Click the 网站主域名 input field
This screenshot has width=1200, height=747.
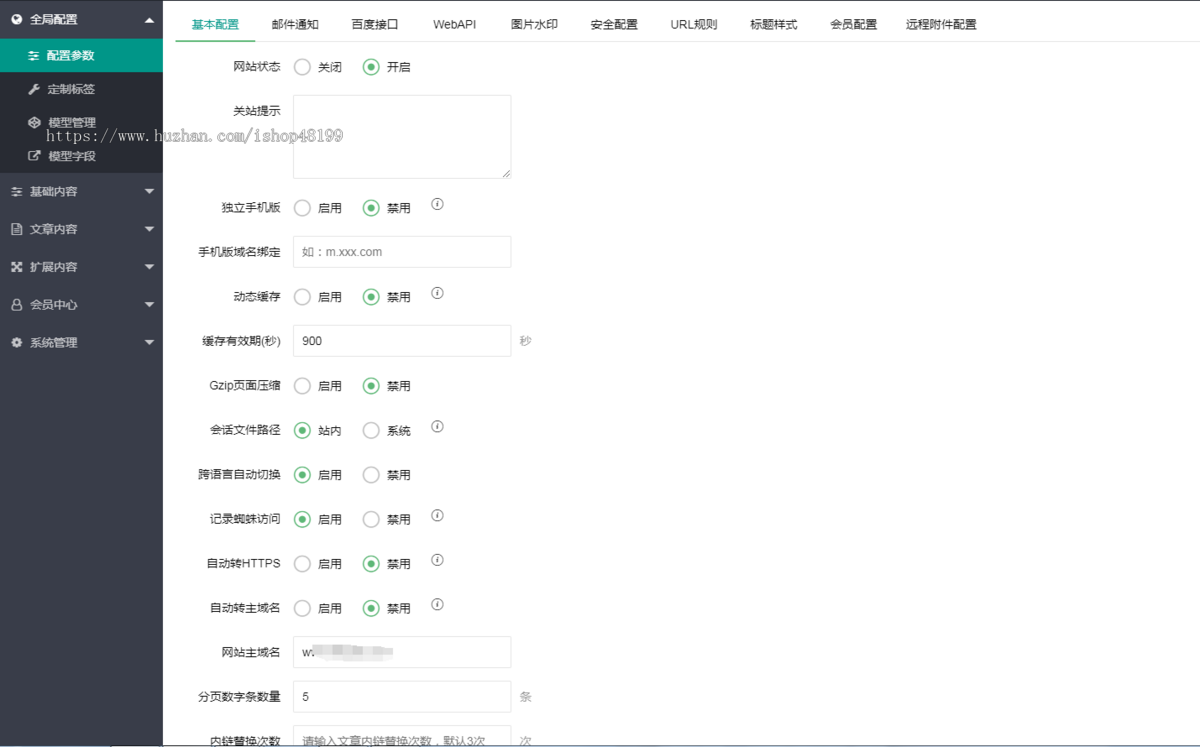coord(402,652)
